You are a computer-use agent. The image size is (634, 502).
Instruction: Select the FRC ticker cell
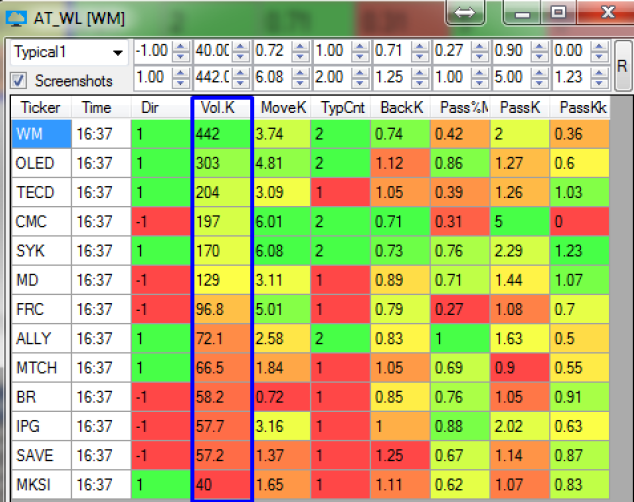[41, 309]
